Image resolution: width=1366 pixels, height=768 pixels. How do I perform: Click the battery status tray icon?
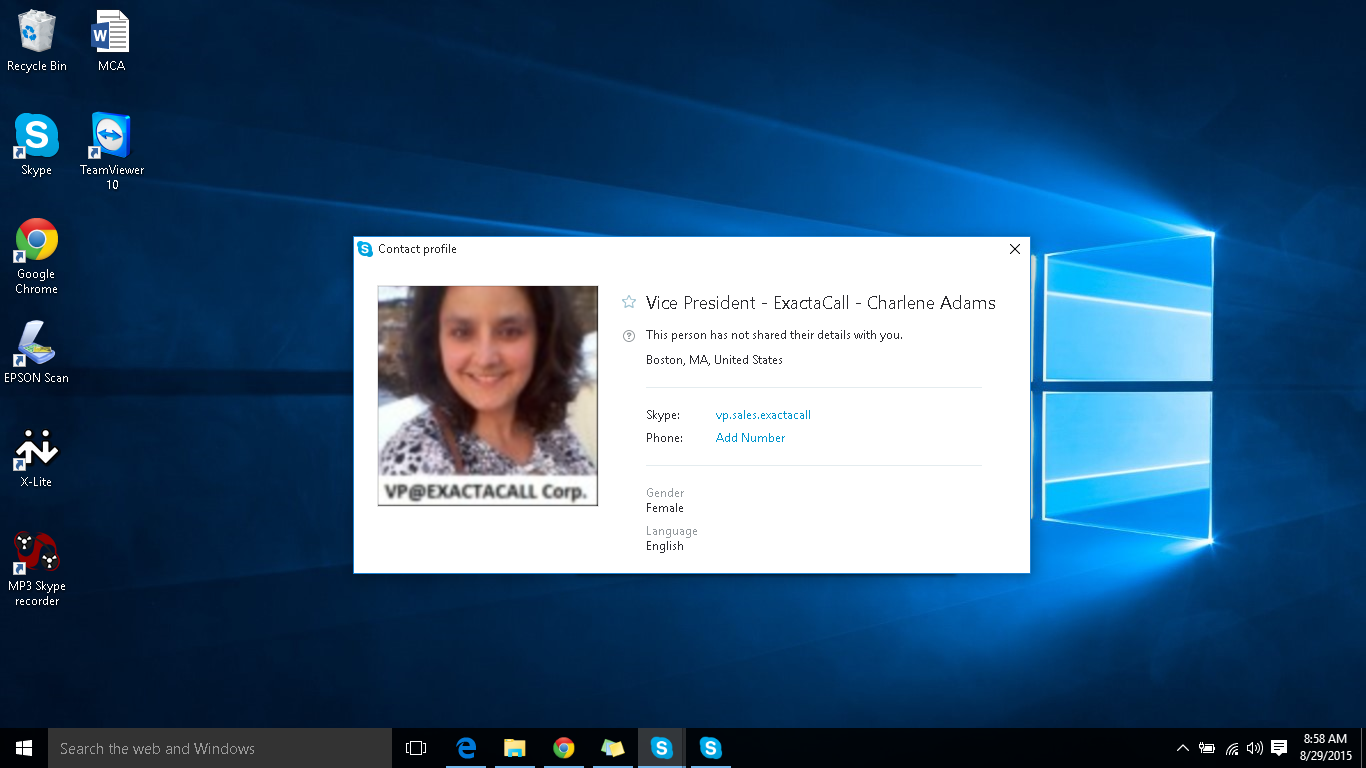tap(1207, 748)
